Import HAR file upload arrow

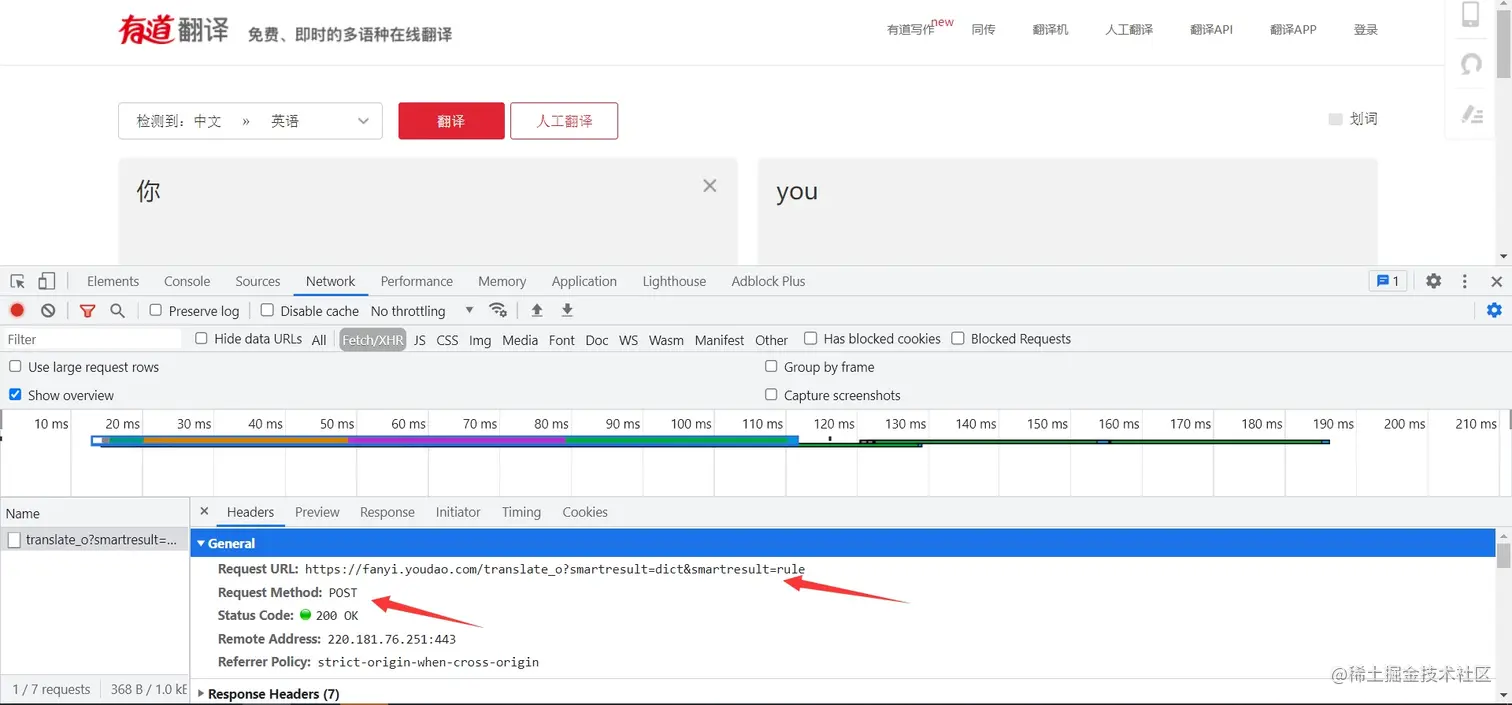click(537, 310)
